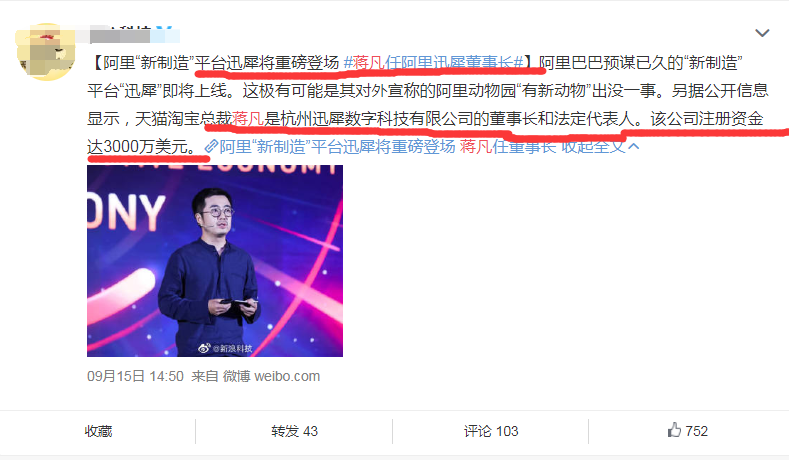Open hashtag #蒋凡任阿里迅犀董事长#
Screen dimensions: 789x460
[x=433, y=63]
